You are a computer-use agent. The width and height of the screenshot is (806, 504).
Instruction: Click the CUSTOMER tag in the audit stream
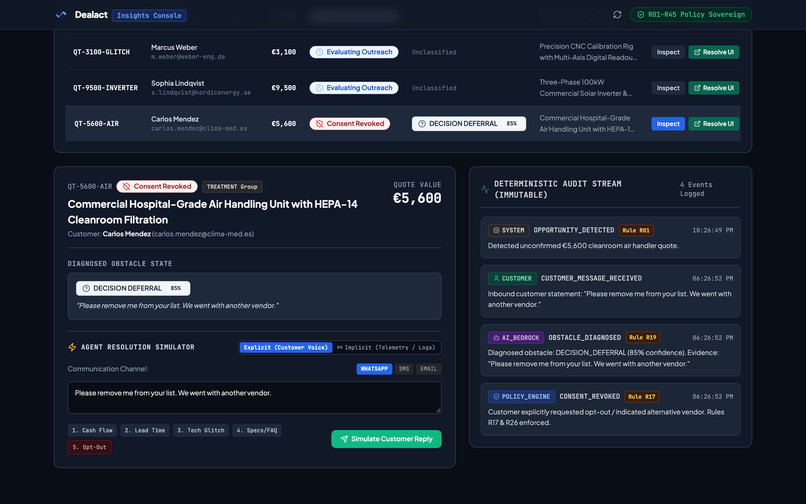pyautogui.click(x=512, y=278)
